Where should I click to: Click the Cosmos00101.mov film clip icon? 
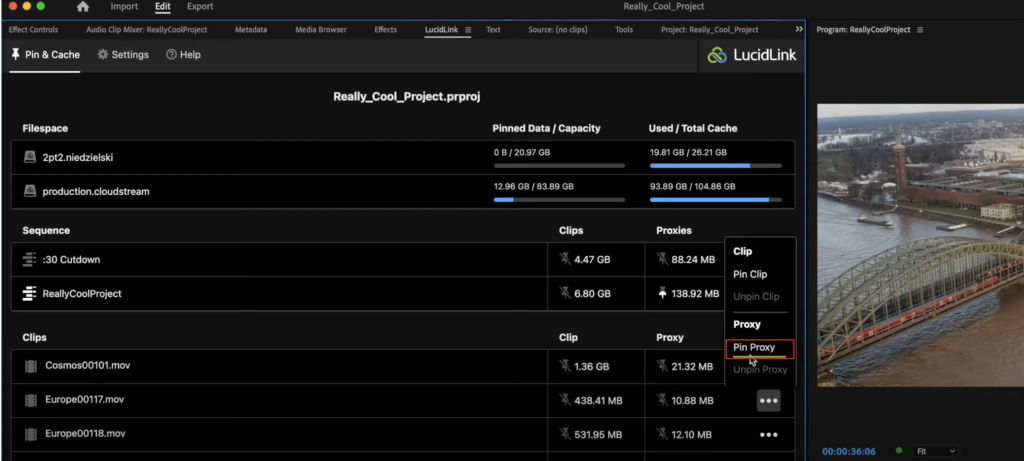point(31,366)
